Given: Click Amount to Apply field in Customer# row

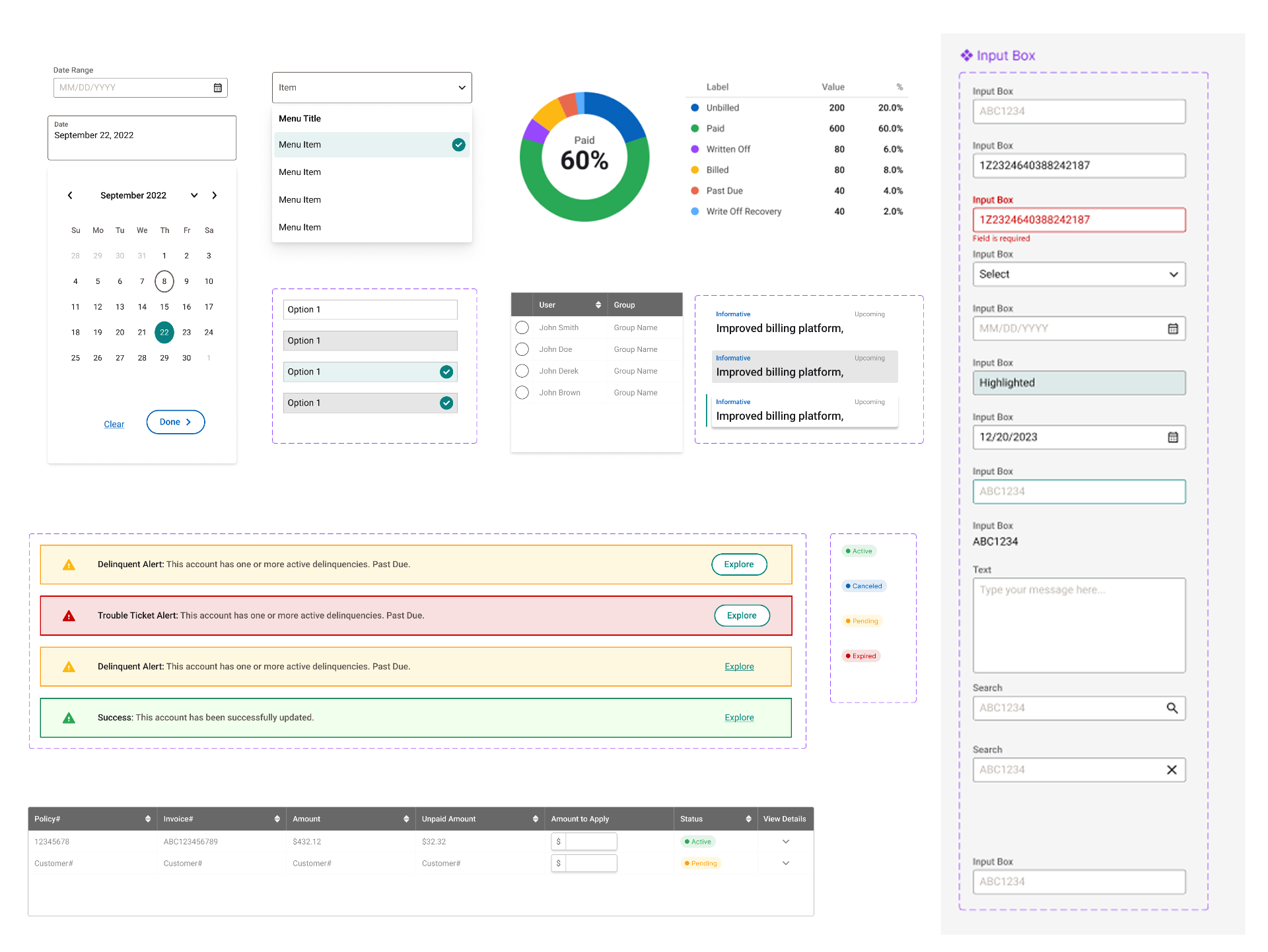Looking at the screenshot, I should 584,864.
